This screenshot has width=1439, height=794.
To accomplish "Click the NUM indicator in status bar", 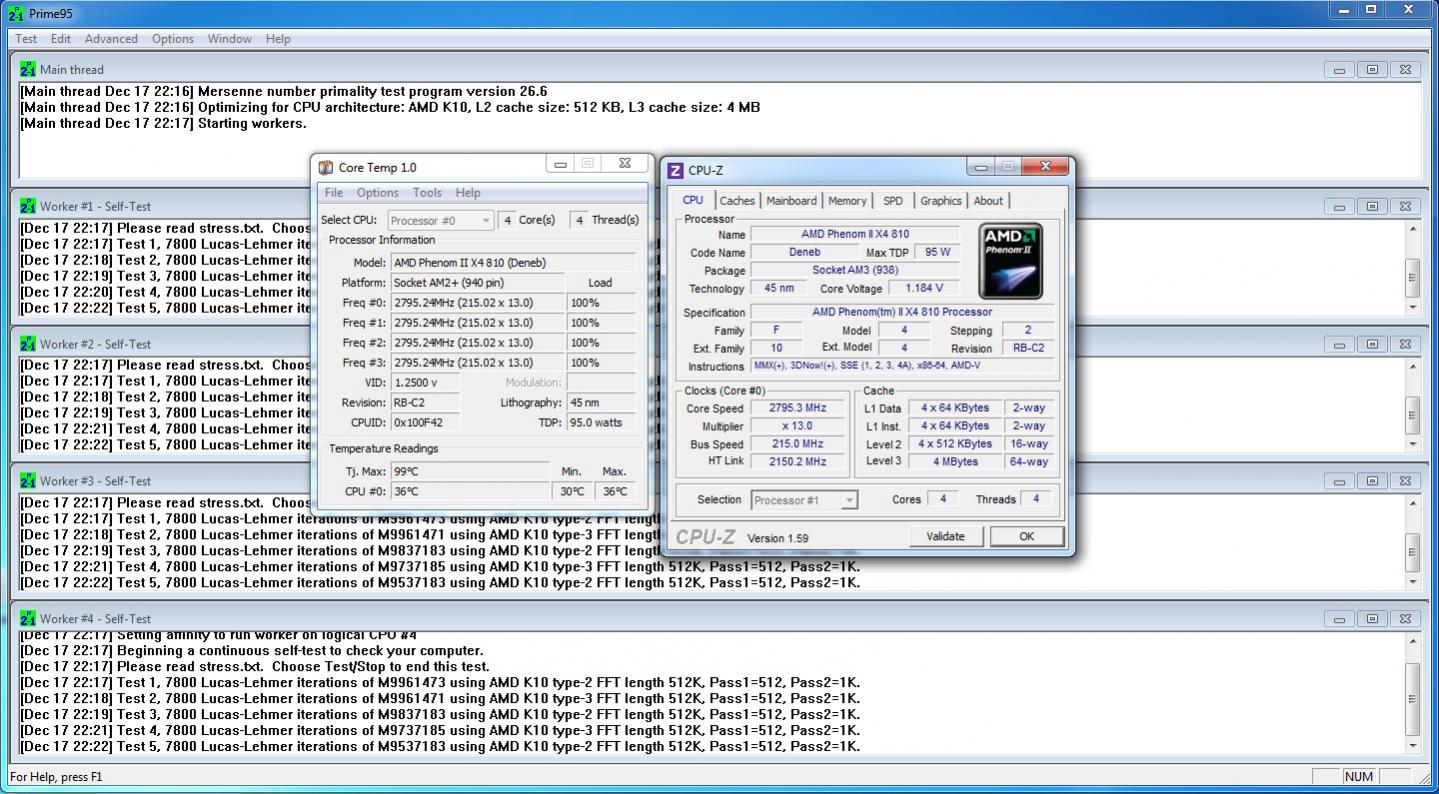I will coord(1359,776).
